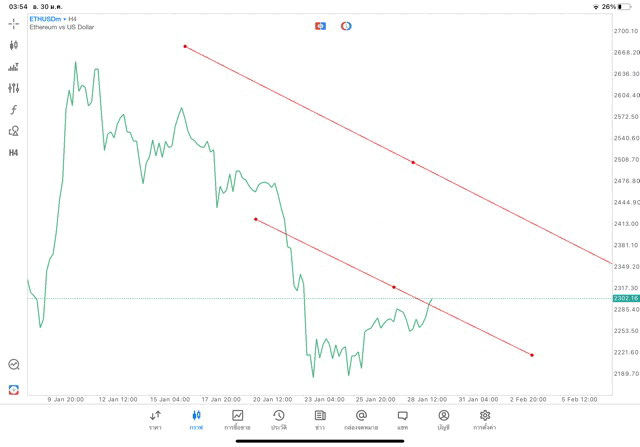Select the upper red trendline's middle point
The height and width of the screenshot is (447, 640).
(413, 162)
